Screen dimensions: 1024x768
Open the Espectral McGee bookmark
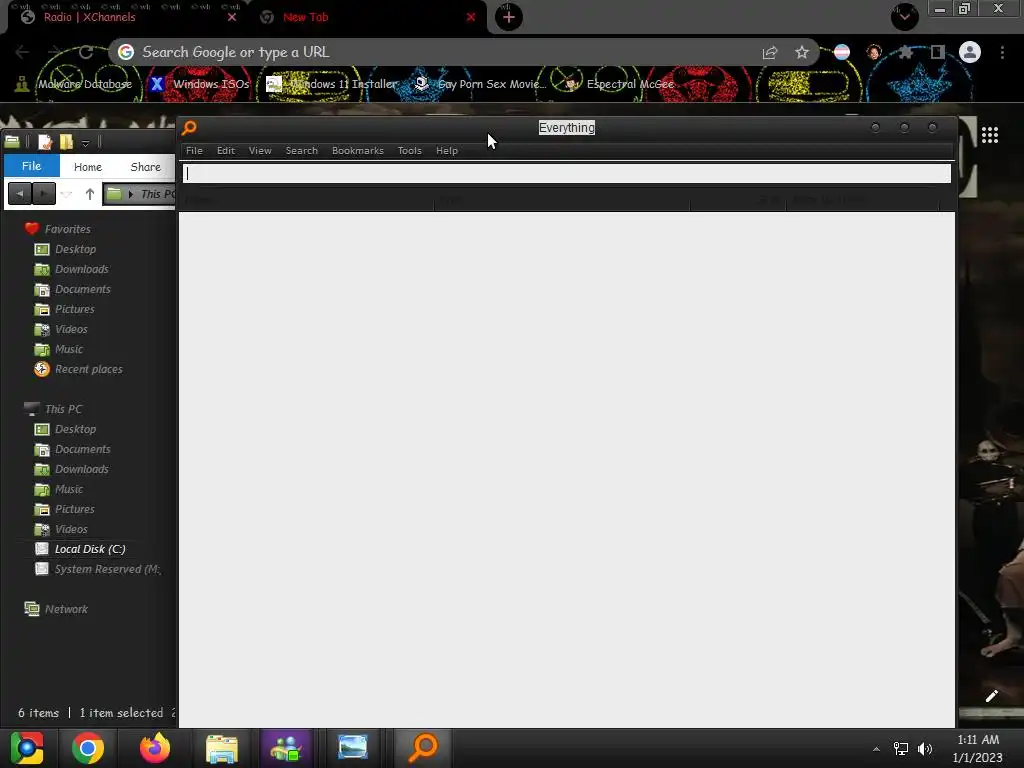[618, 84]
